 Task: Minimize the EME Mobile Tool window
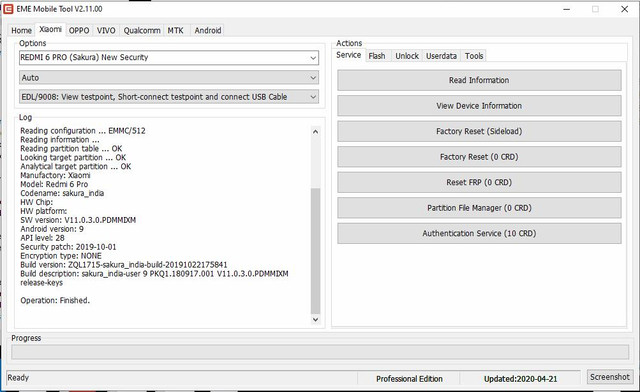coord(567,9)
